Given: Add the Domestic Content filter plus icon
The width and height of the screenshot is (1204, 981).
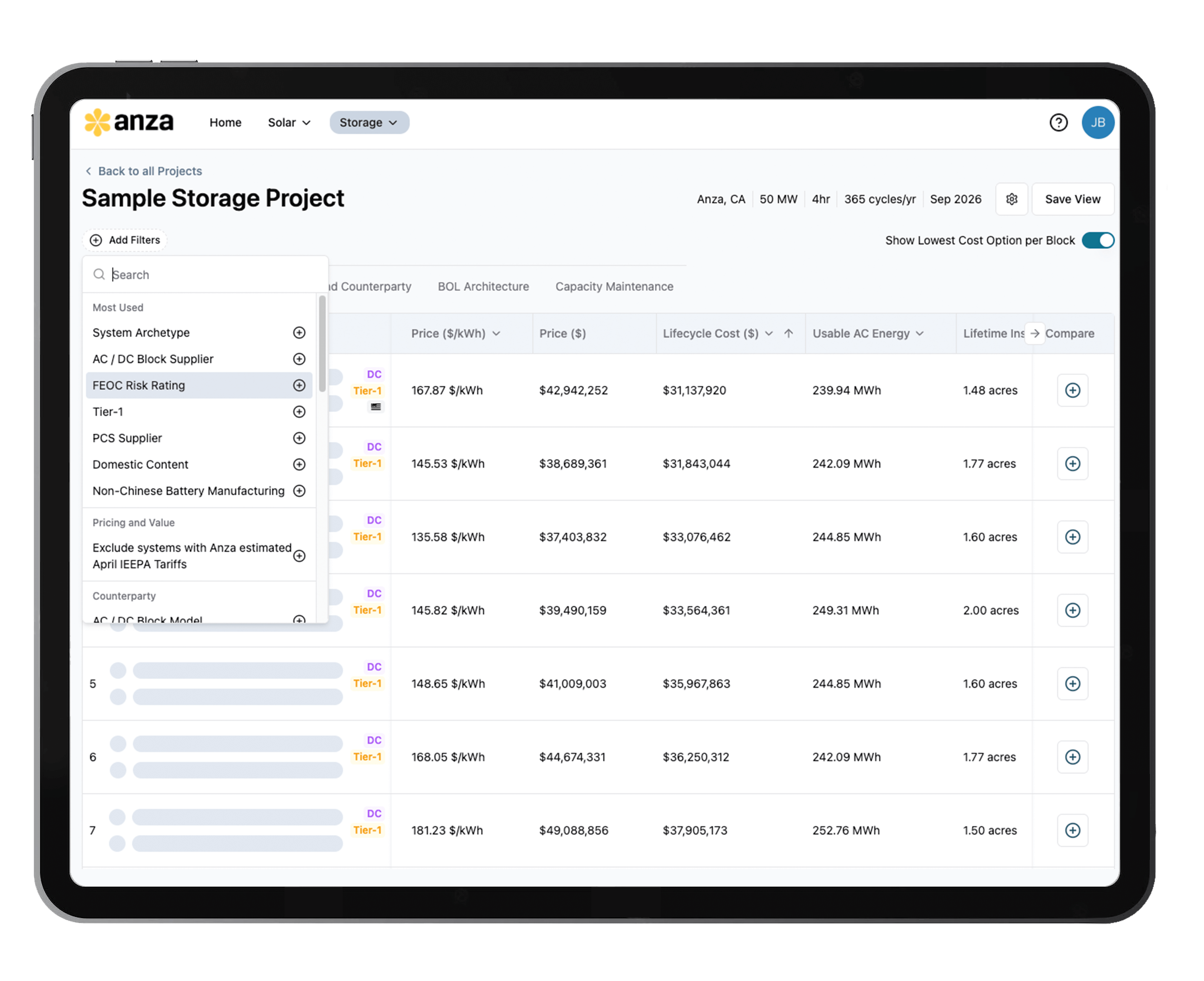Looking at the screenshot, I should click(299, 465).
